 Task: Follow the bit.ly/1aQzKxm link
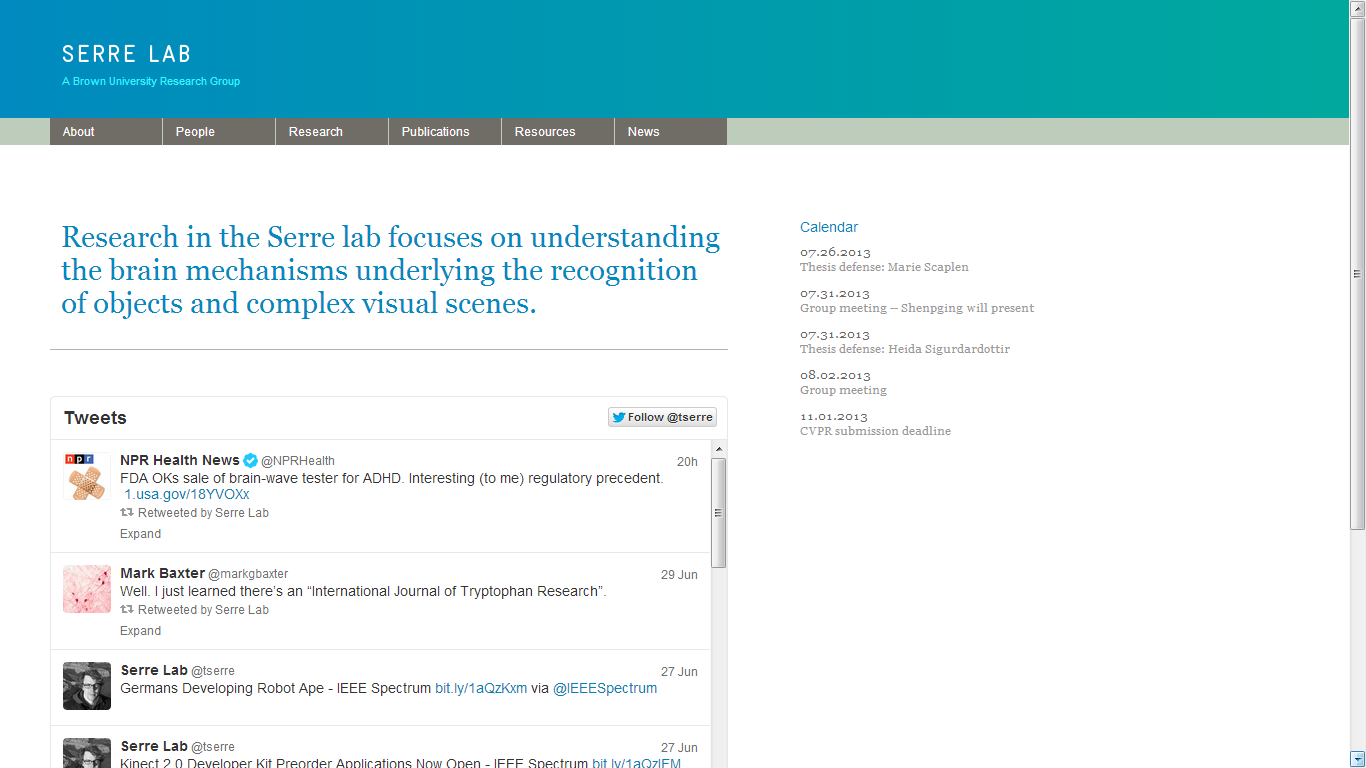[481, 689]
